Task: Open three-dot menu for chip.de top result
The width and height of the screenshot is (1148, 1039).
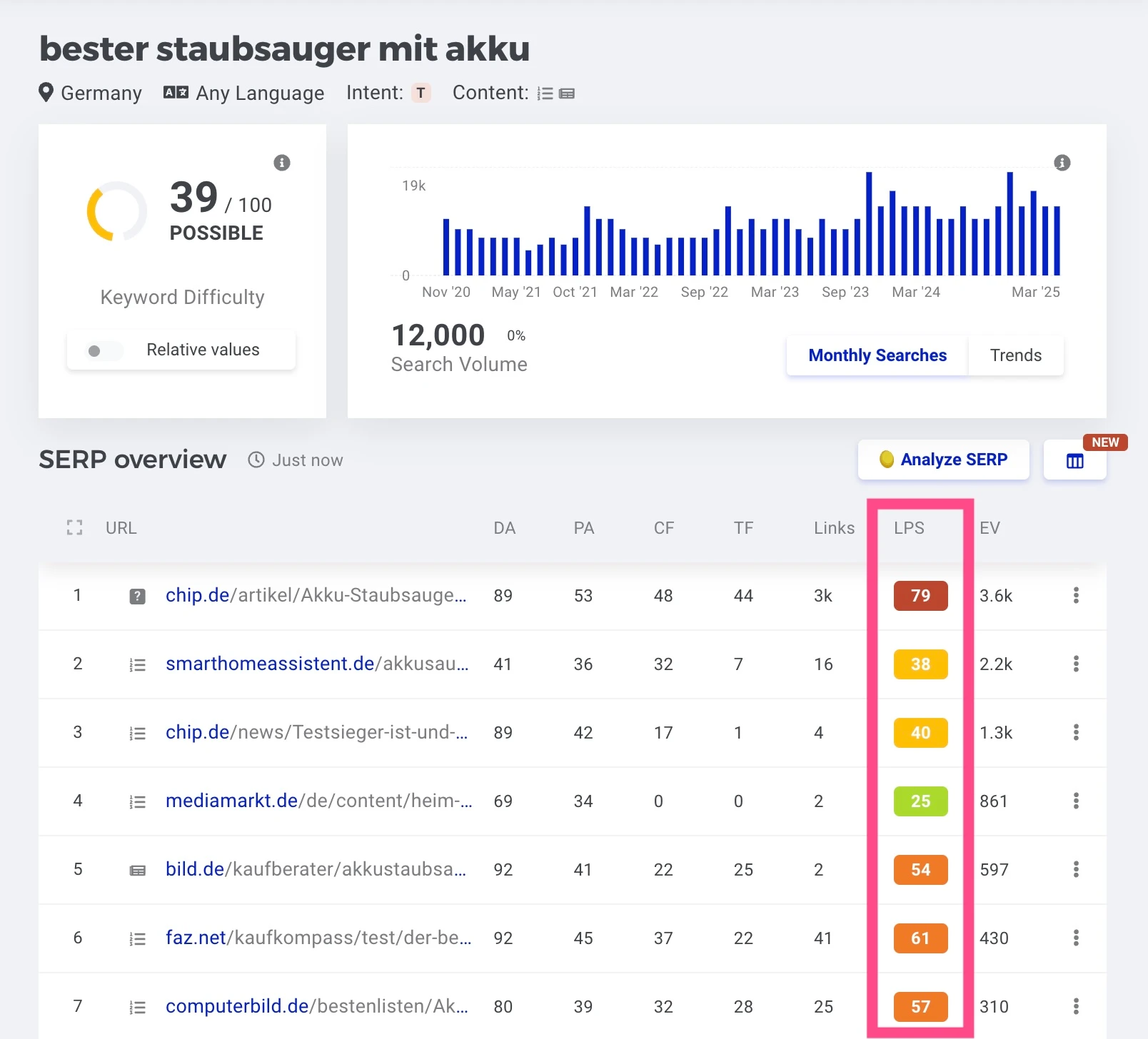Action: coord(1076,596)
